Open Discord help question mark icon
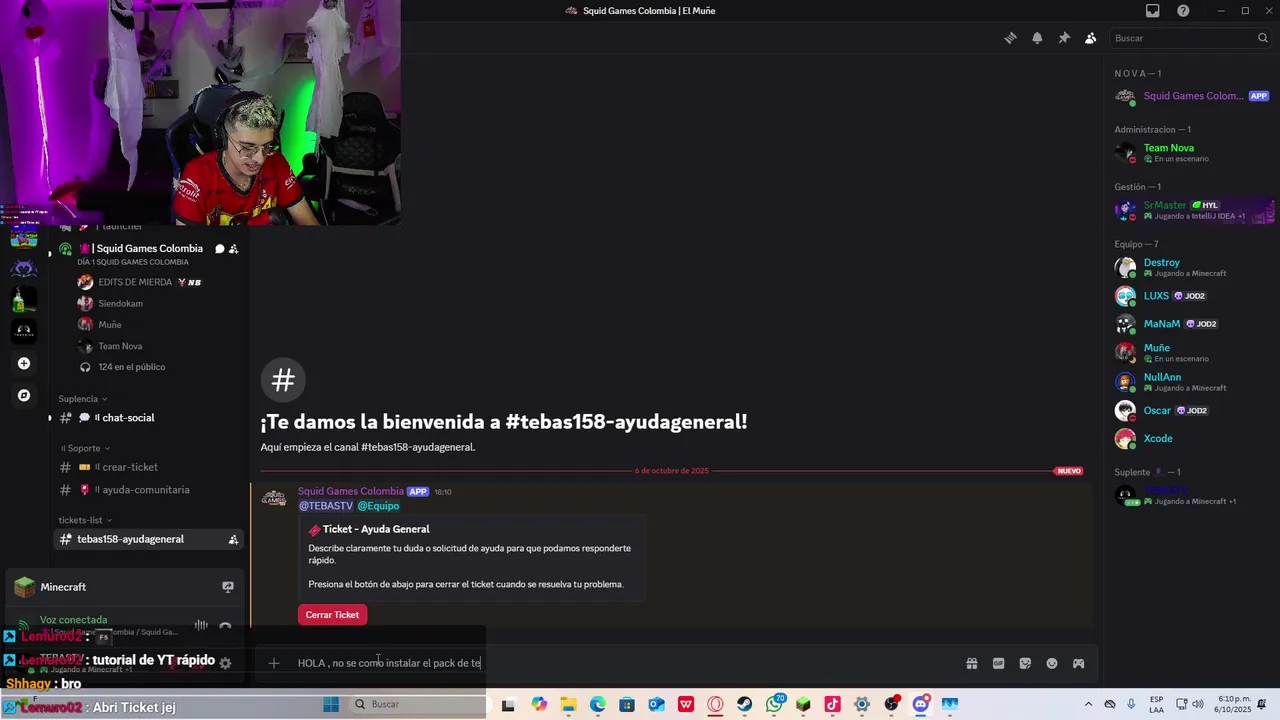 click(x=1183, y=11)
